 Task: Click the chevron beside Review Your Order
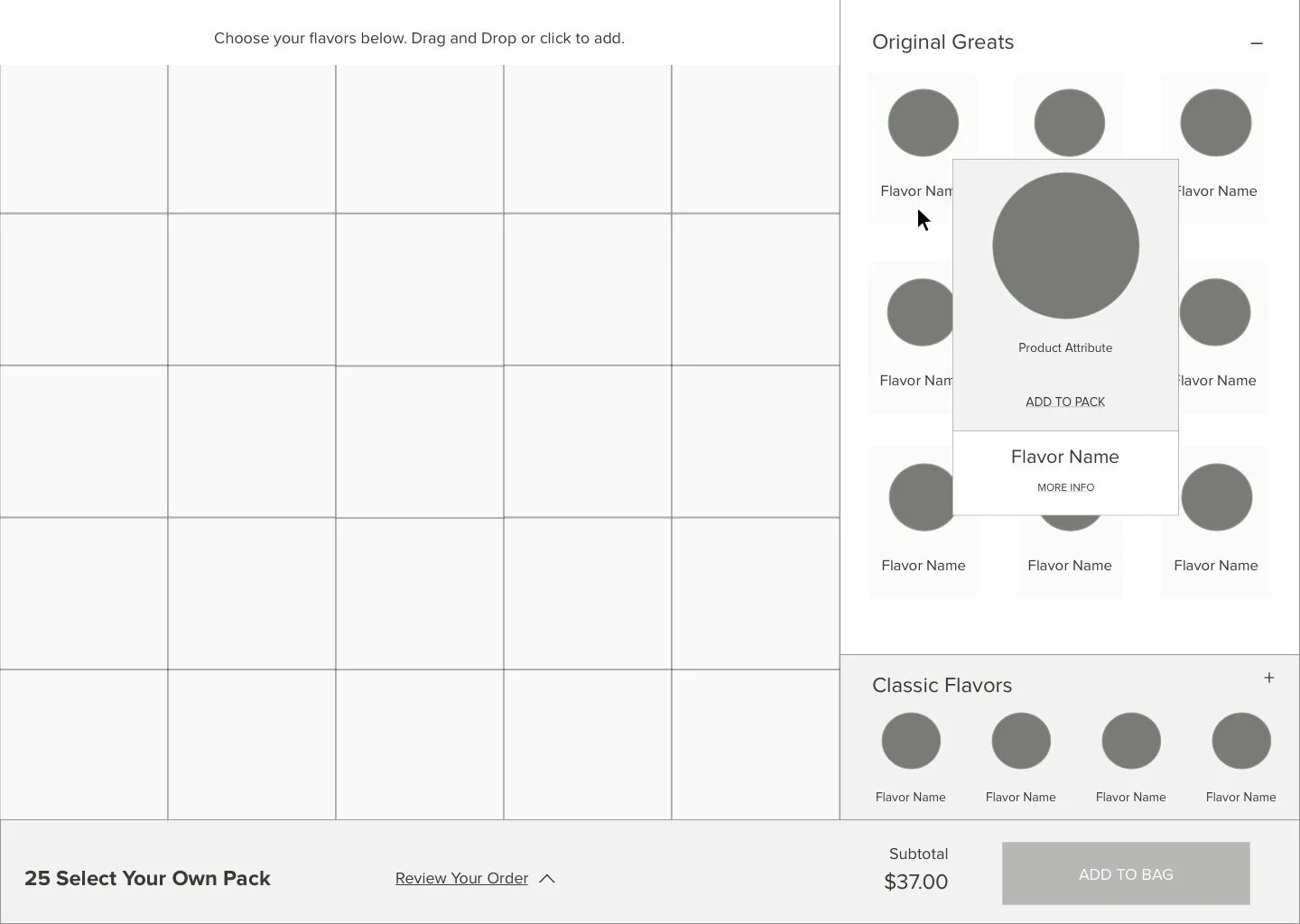point(547,878)
